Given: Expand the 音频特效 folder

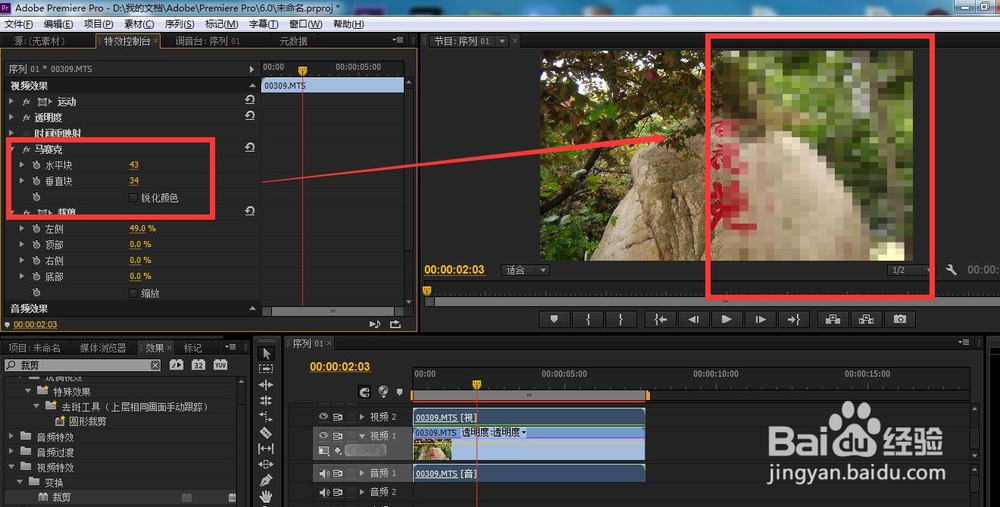Looking at the screenshot, I should point(11,437).
